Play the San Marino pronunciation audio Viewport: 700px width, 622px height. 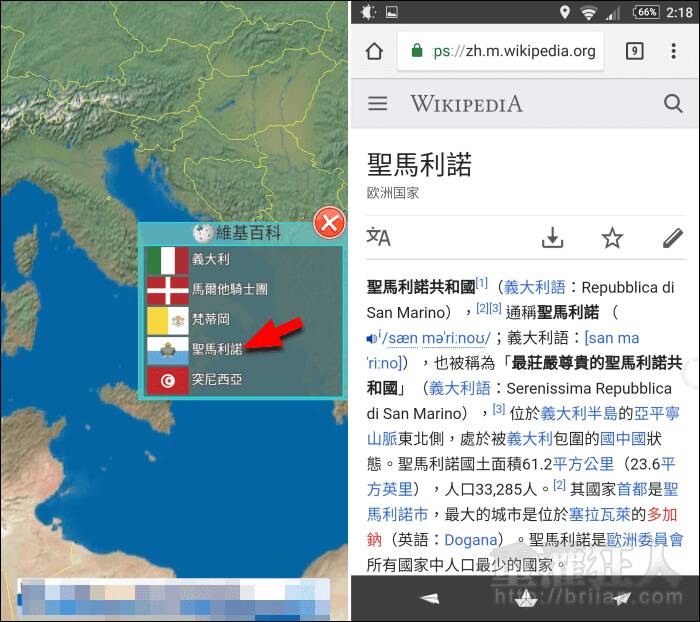372,338
